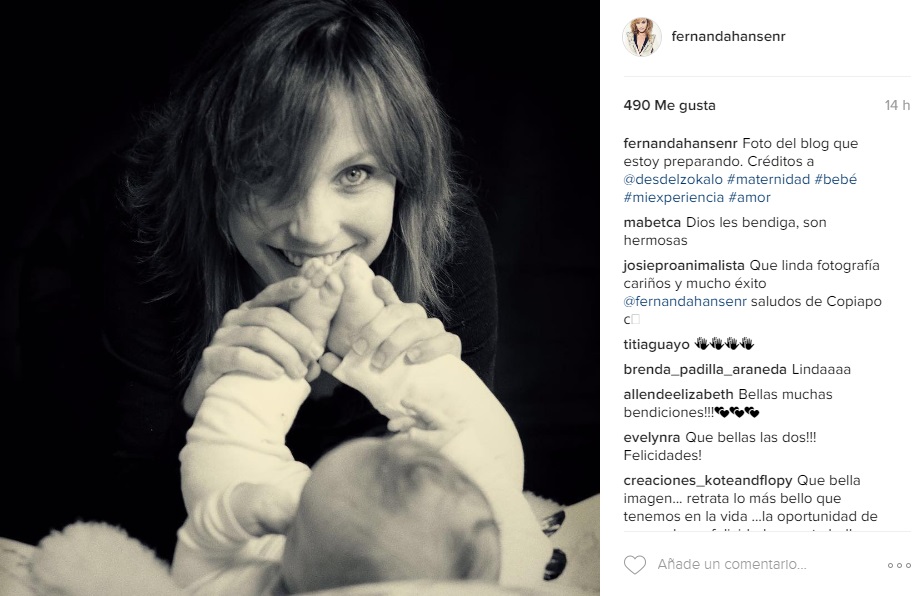Open the #miexperiencia hashtag
The height and width of the screenshot is (596, 917).
point(674,198)
